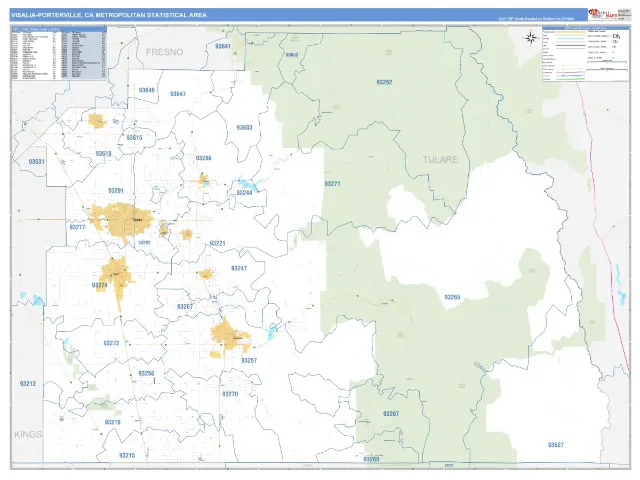The height and width of the screenshot is (480, 640).
Task: Click ZIP code label 93274
Action: (100, 285)
